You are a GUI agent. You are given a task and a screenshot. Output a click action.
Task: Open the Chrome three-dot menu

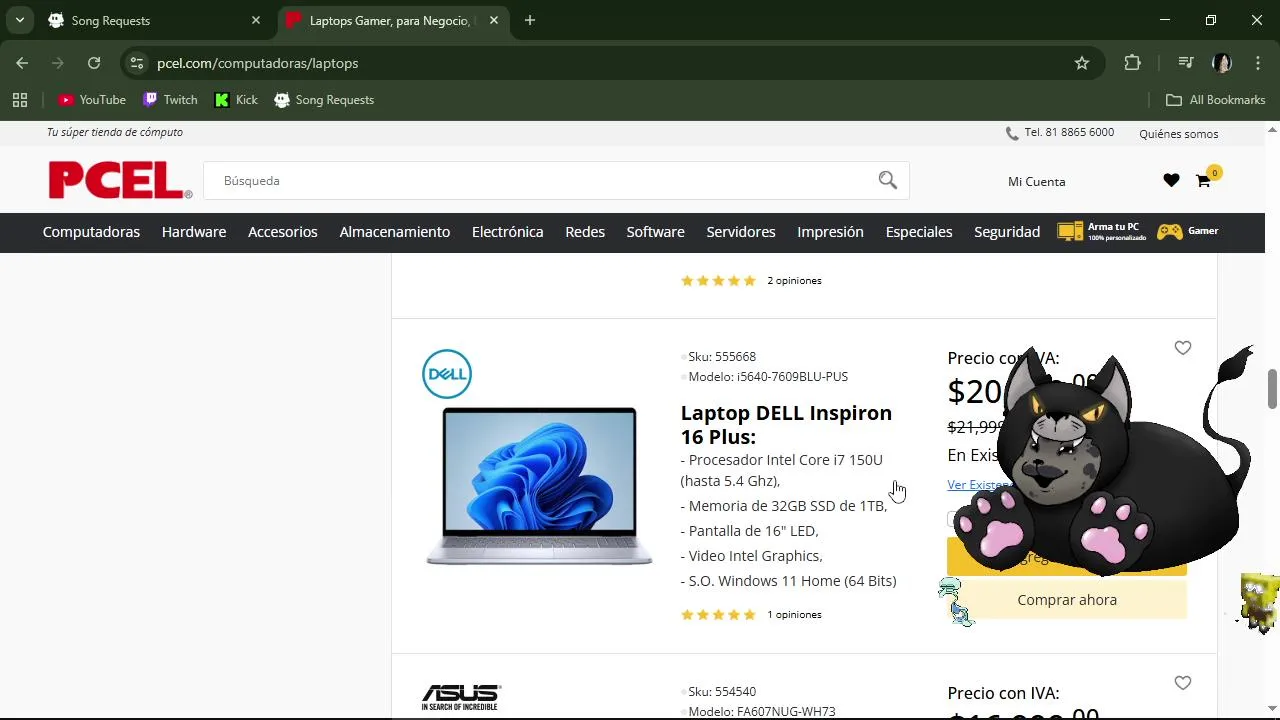tap(1258, 63)
